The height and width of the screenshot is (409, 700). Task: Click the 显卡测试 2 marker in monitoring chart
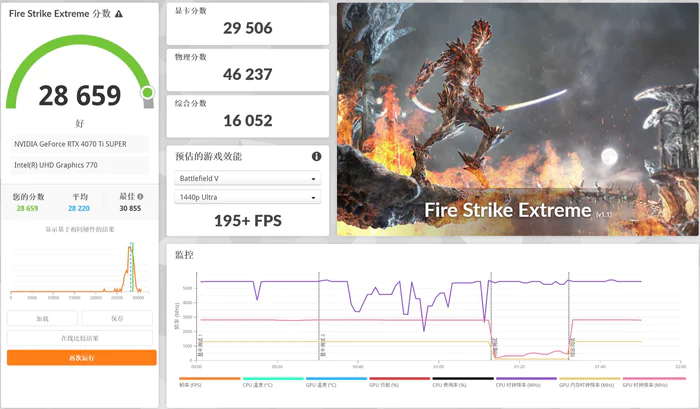[323, 345]
